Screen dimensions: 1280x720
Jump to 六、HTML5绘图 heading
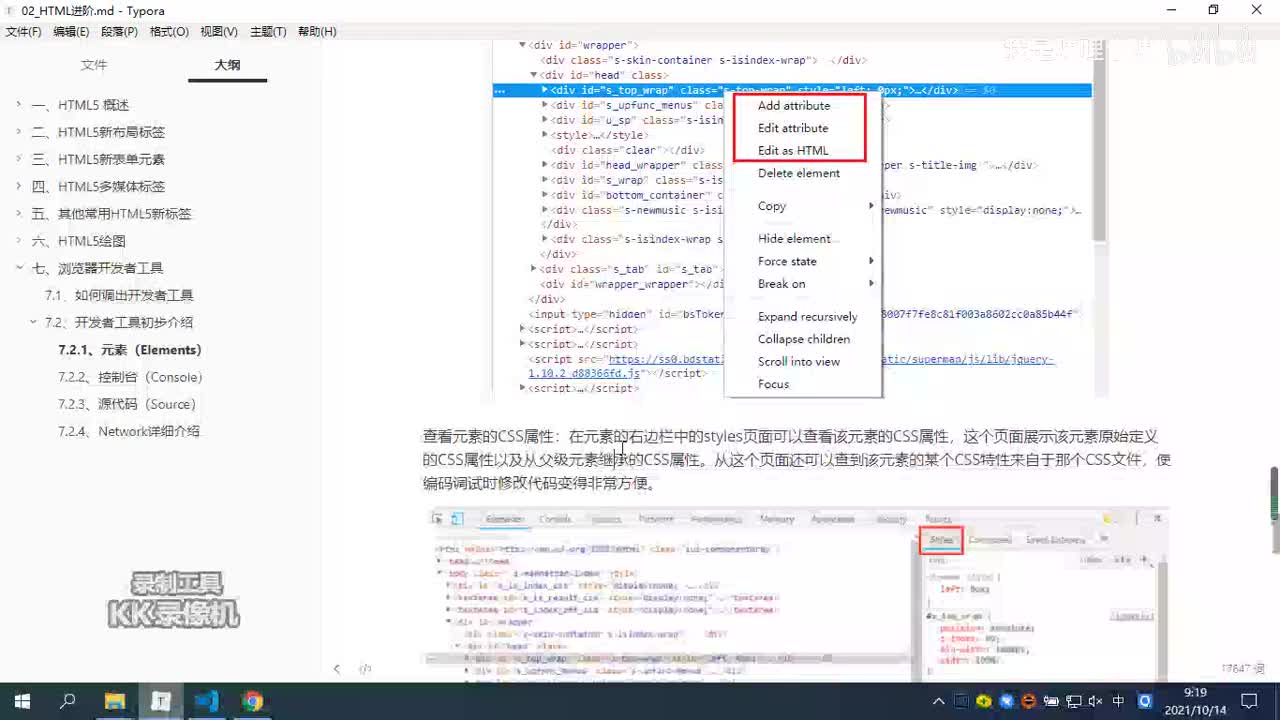click(x=78, y=241)
